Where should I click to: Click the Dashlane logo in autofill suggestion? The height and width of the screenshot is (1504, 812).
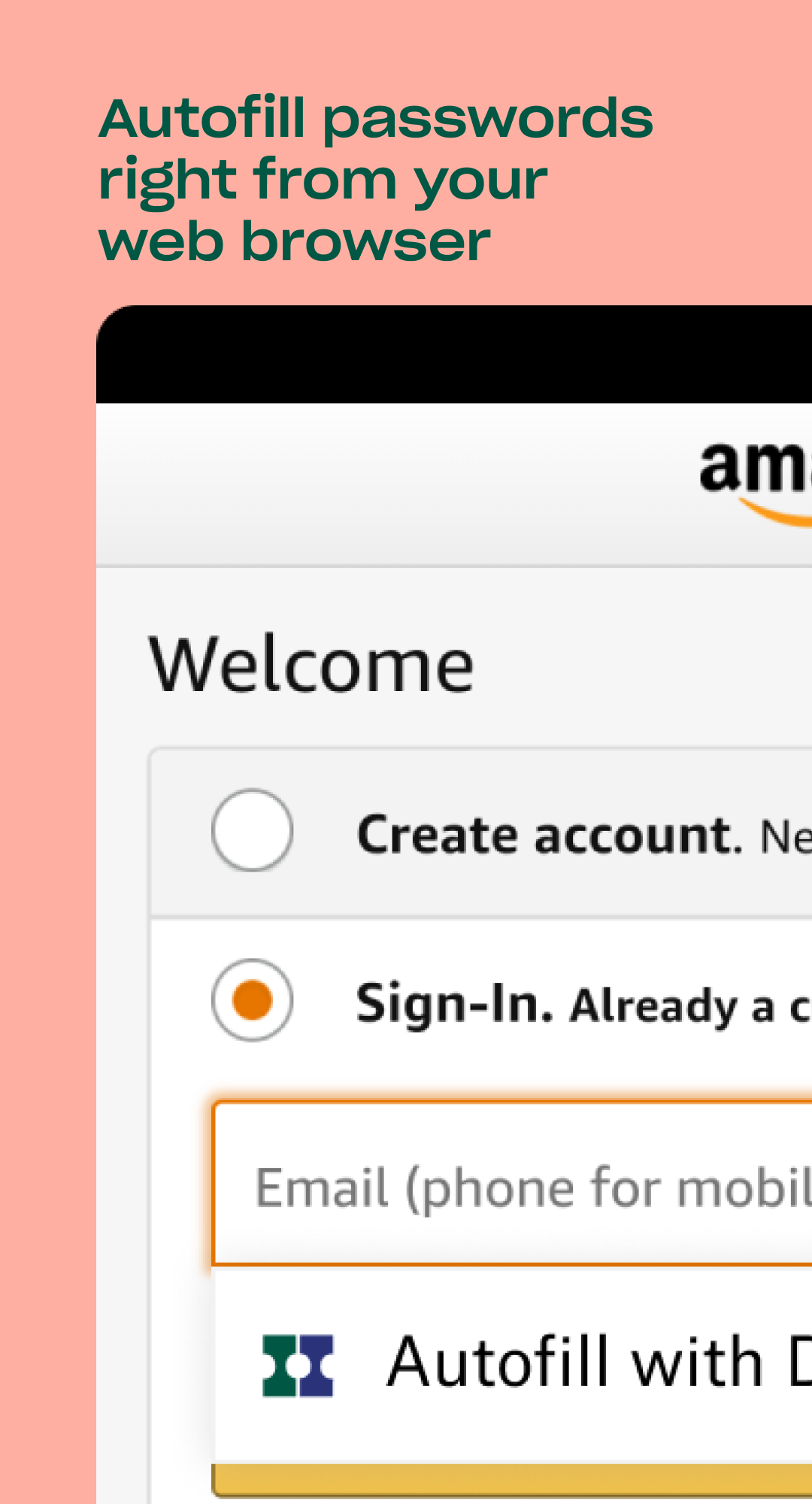point(298,1366)
